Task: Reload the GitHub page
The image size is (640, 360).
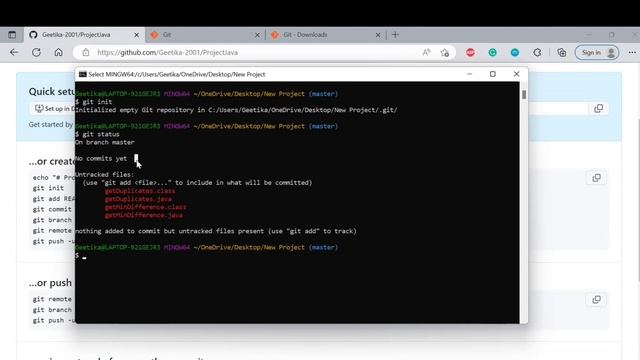Action: 36,52
